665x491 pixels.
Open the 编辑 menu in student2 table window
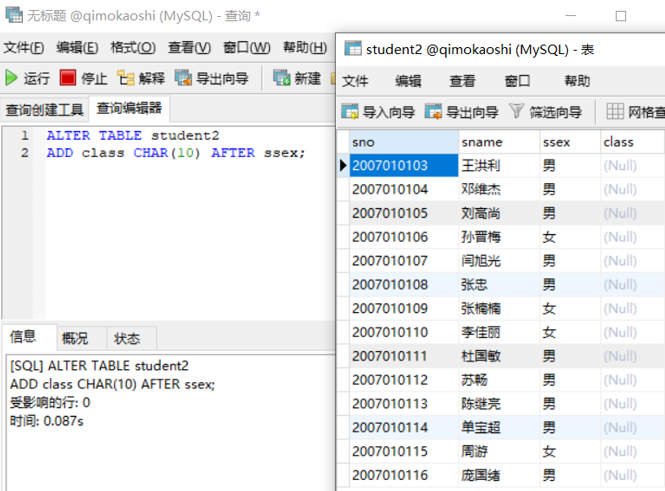pyautogui.click(x=408, y=81)
